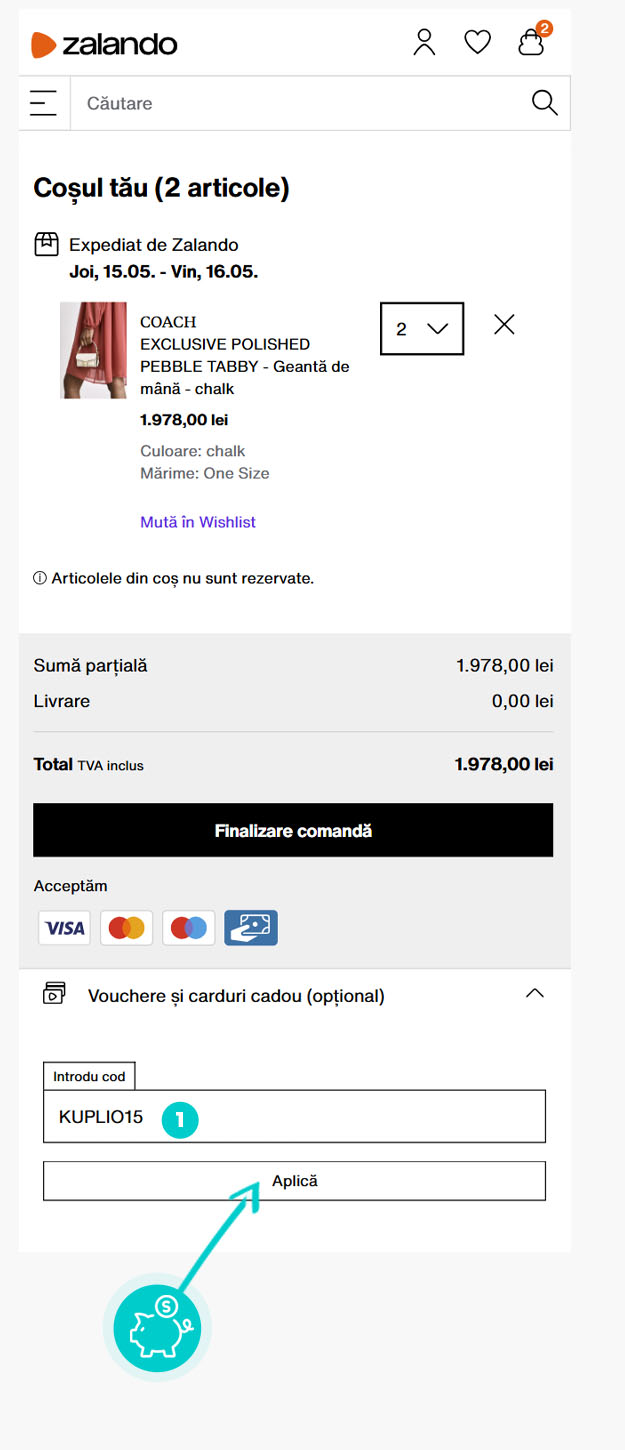Click Finalizare comandă button
625x1450 pixels.
tap(293, 830)
